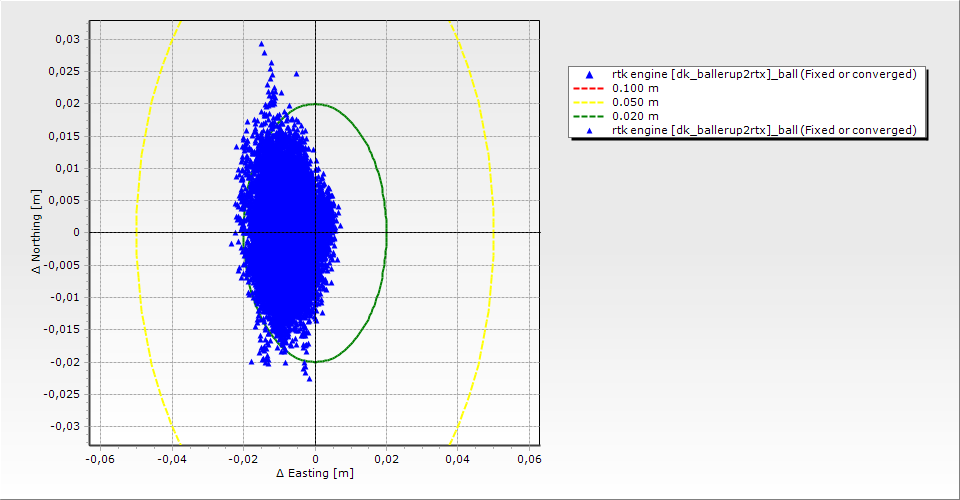Click the -0,03 northing axis label

pyautogui.click(x=65, y=427)
